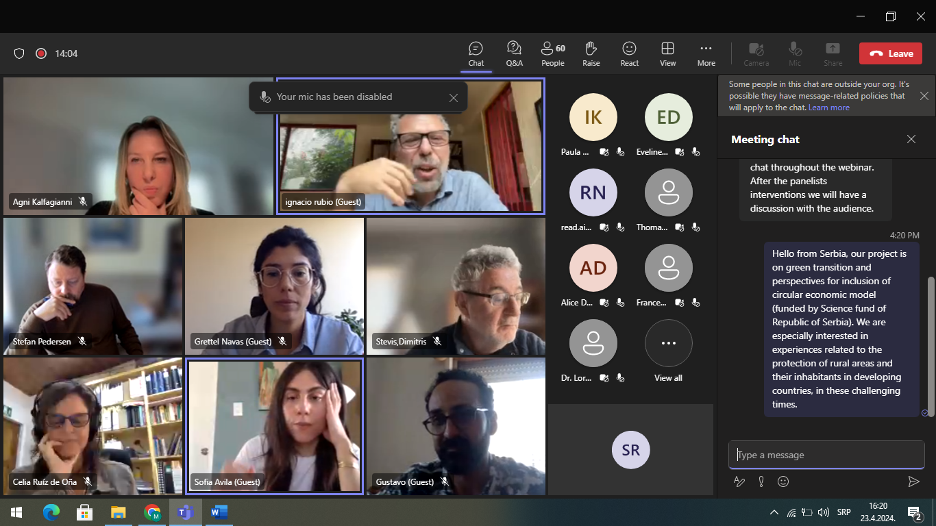
Task: Expand the More actions menu
Action: pos(706,53)
